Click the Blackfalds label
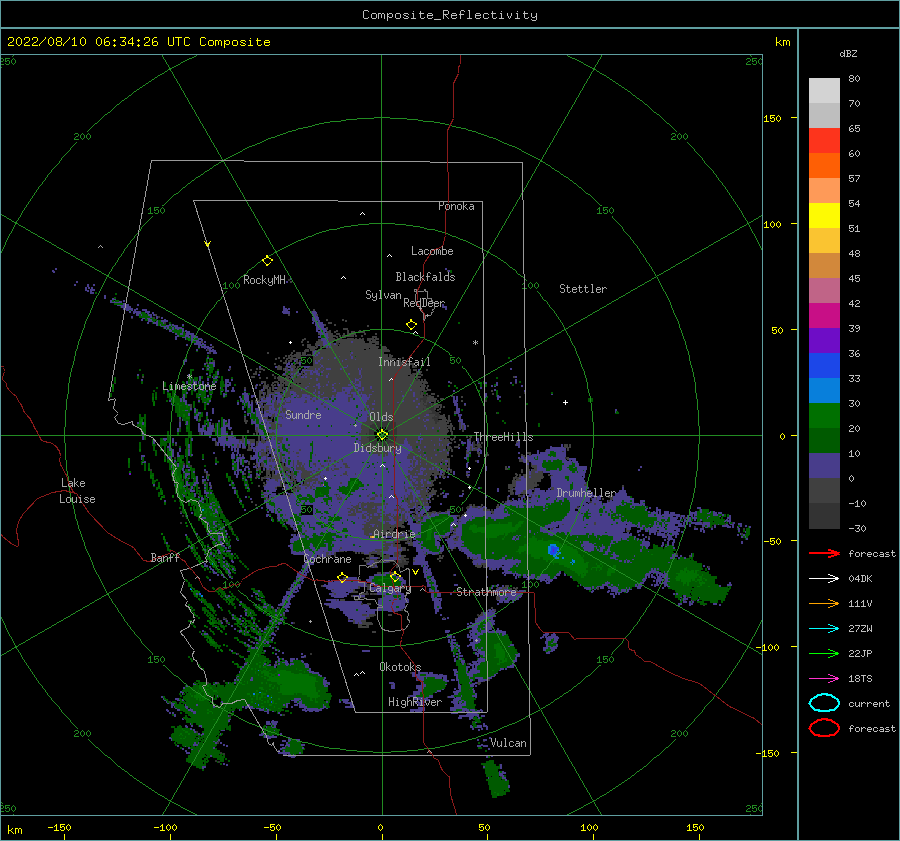Viewport: 900px width, 841px height. pos(425,277)
